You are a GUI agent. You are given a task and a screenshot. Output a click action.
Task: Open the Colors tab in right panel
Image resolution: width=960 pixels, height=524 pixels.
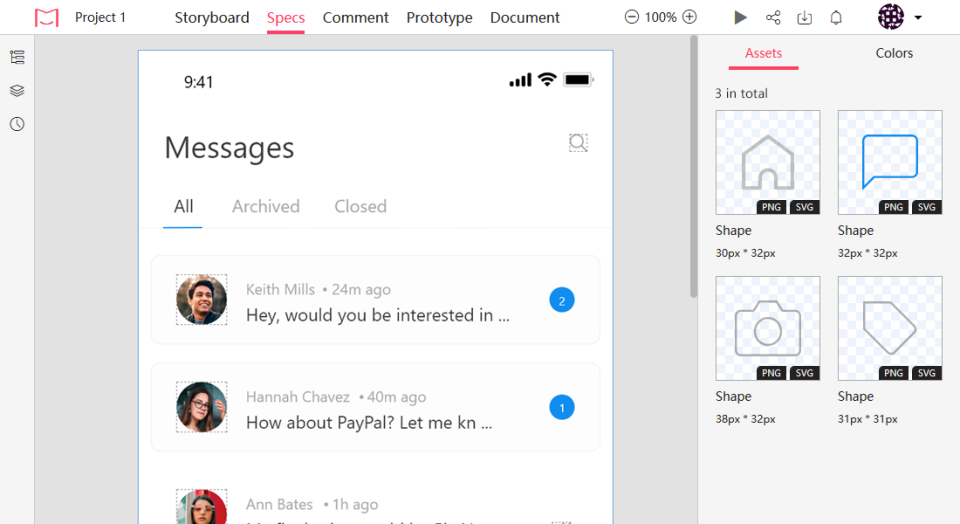click(894, 53)
